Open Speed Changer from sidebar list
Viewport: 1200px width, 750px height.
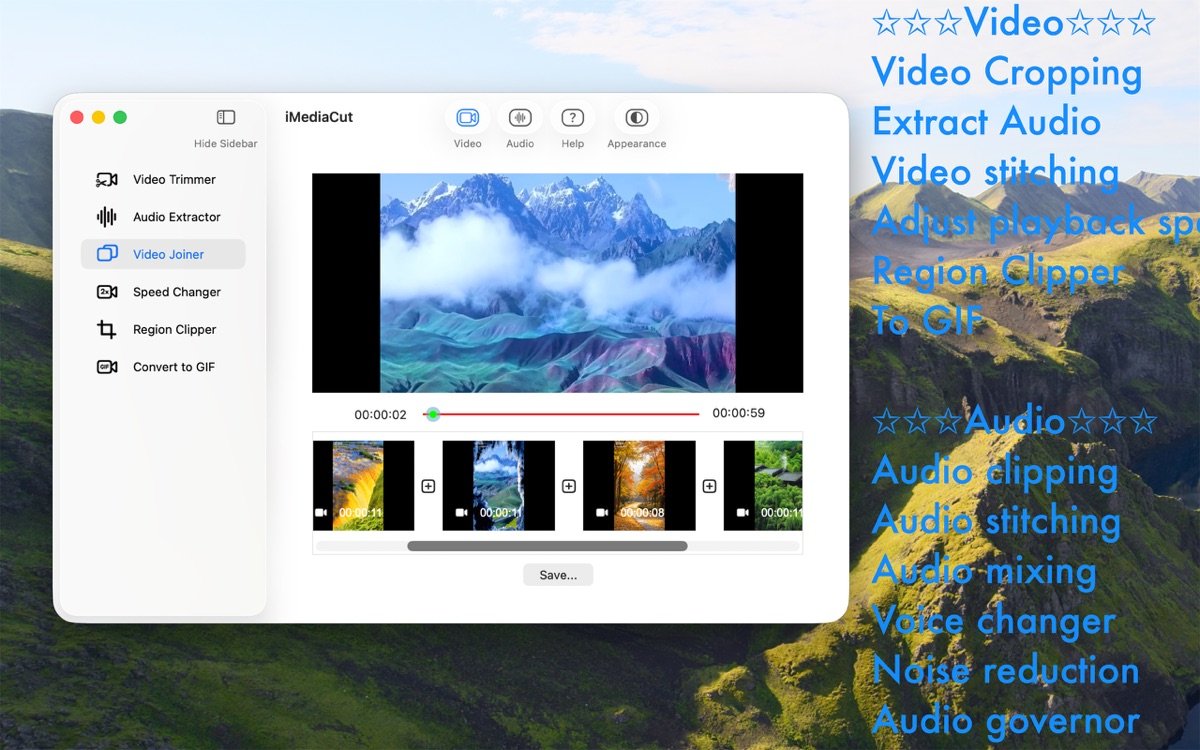point(177,292)
